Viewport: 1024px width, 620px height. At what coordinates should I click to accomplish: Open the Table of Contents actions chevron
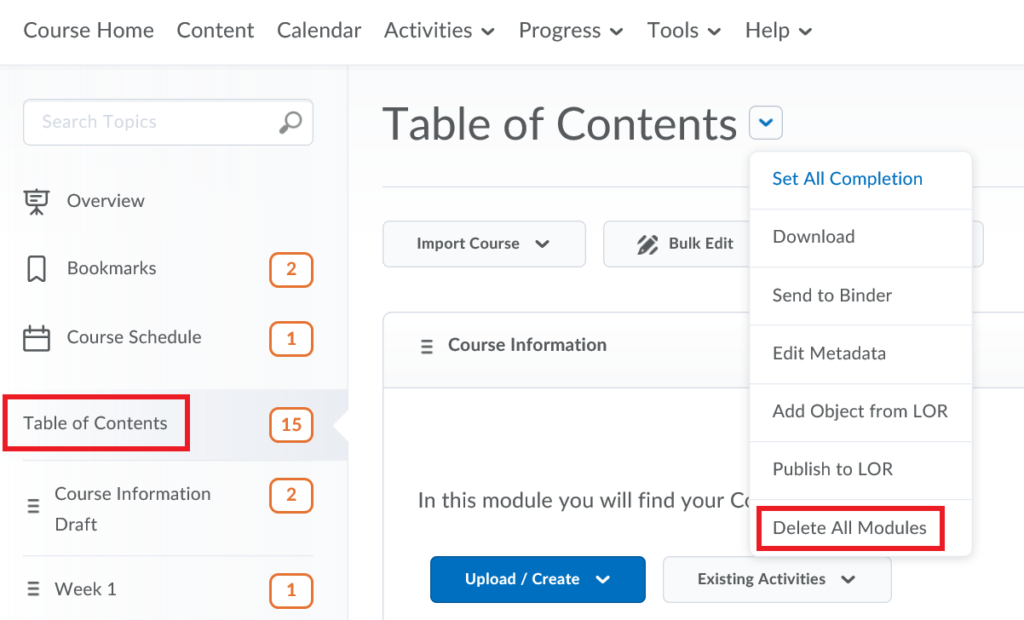[766, 122]
